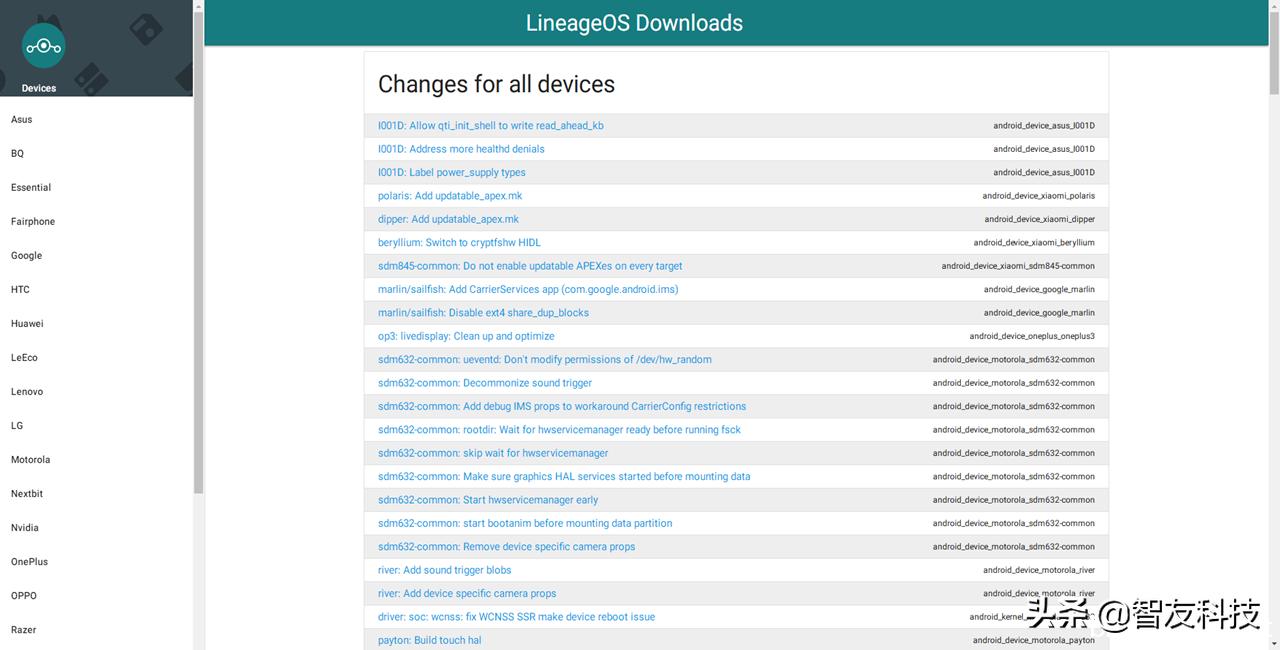Image resolution: width=1280 pixels, height=650 pixels.
Task: Select BQ in the device sidebar
Action: point(18,154)
